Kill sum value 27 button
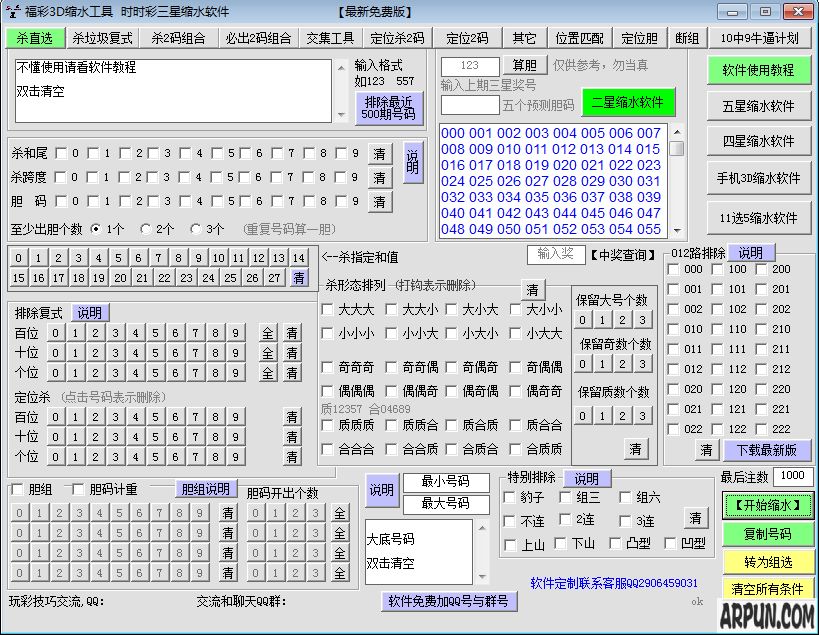Image resolution: width=819 pixels, height=635 pixels. click(274, 278)
